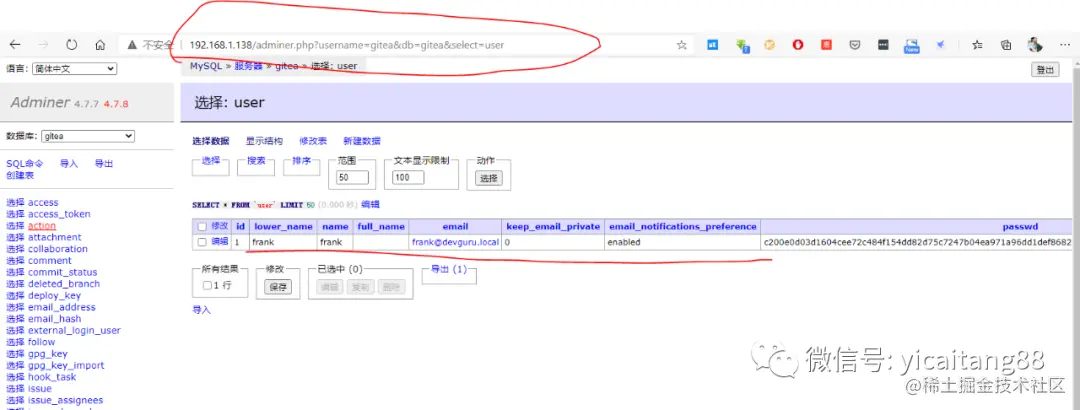The width and height of the screenshot is (1080, 410).
Task: Click 编辑 link beside the SQL query
Action: pyautogui.click(x=370, y=205)
